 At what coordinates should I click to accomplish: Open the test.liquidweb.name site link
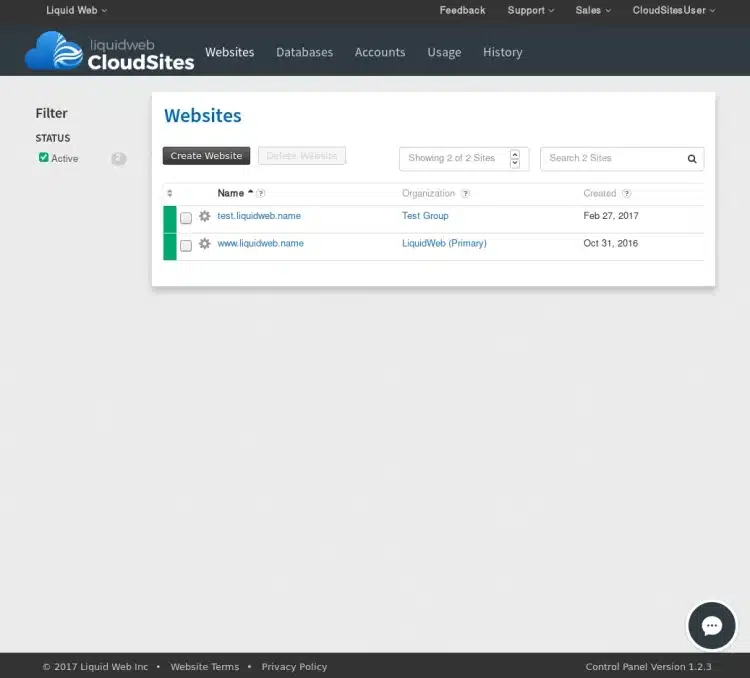point(259,216)
